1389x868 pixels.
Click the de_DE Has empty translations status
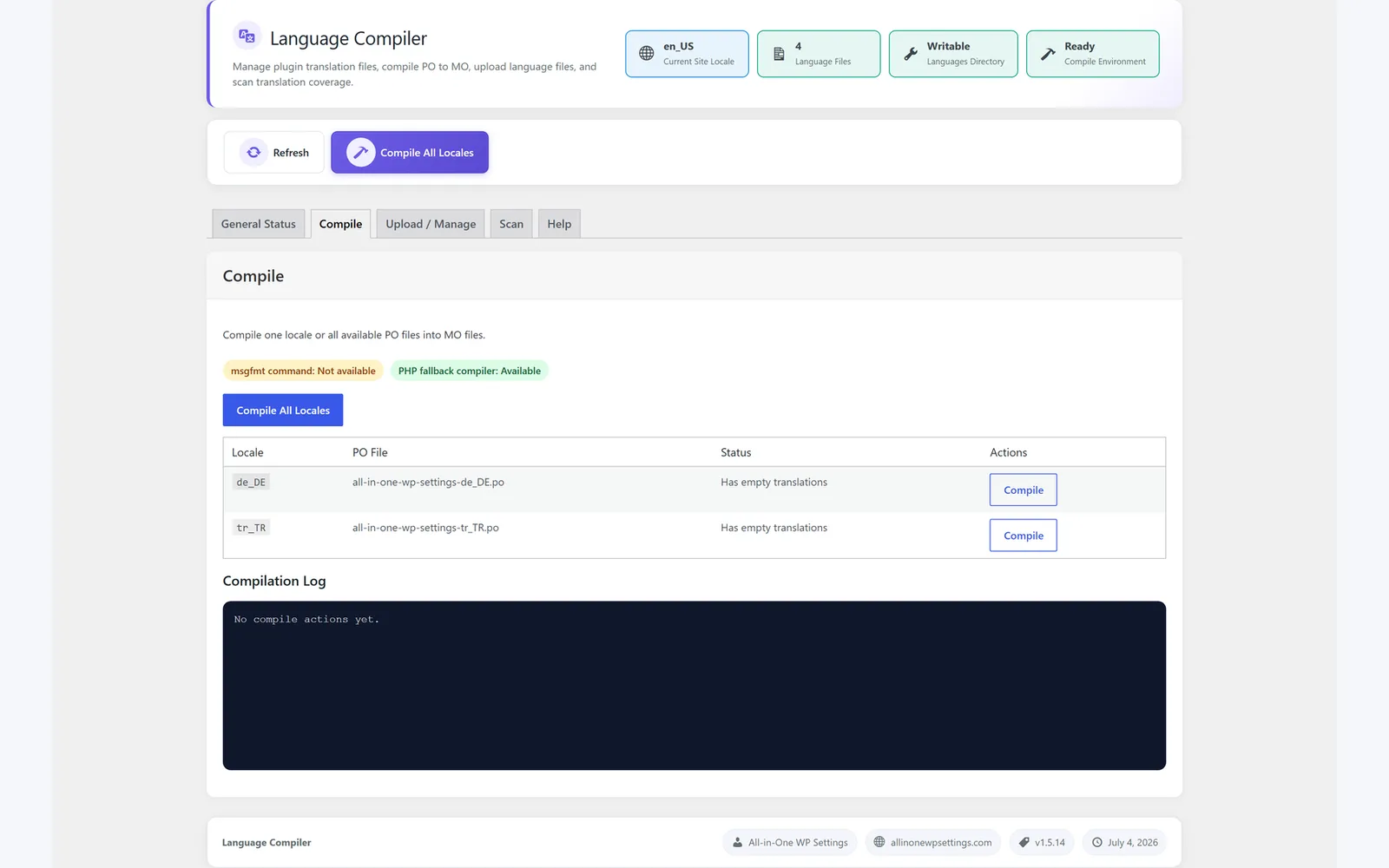[x=773, y=482]
